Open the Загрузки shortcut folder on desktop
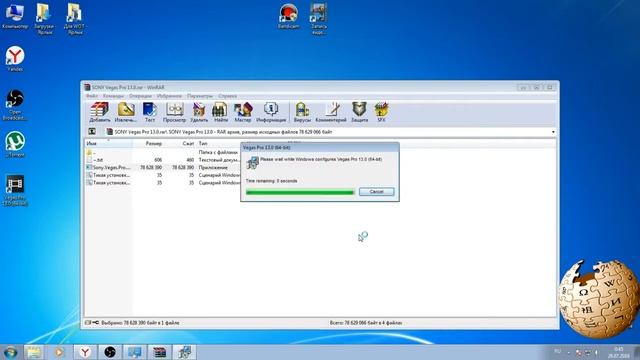Image resolution: width=640 pixels, height=360 pixels. (44, 19)
